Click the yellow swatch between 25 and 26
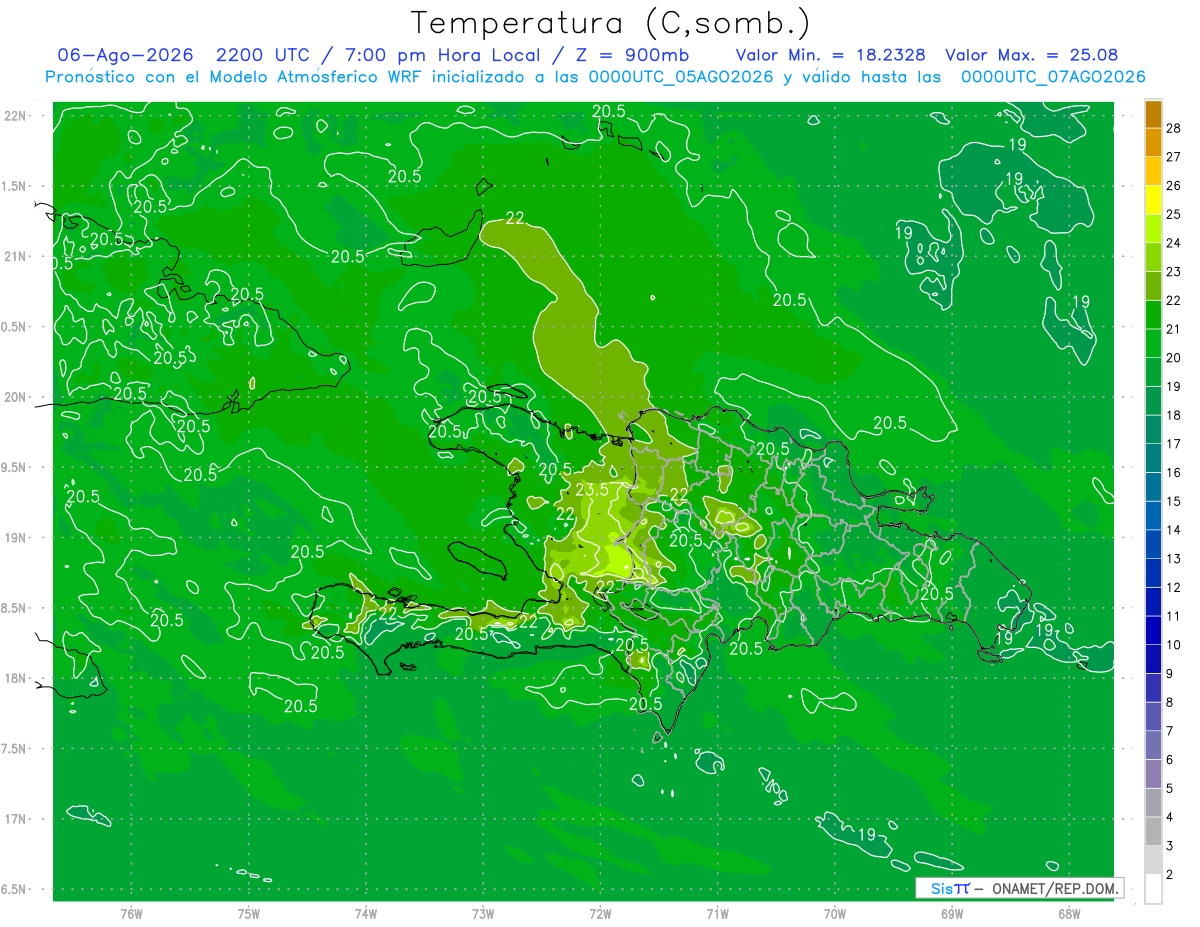1200x927 pixels. (x=1153, y=200)
